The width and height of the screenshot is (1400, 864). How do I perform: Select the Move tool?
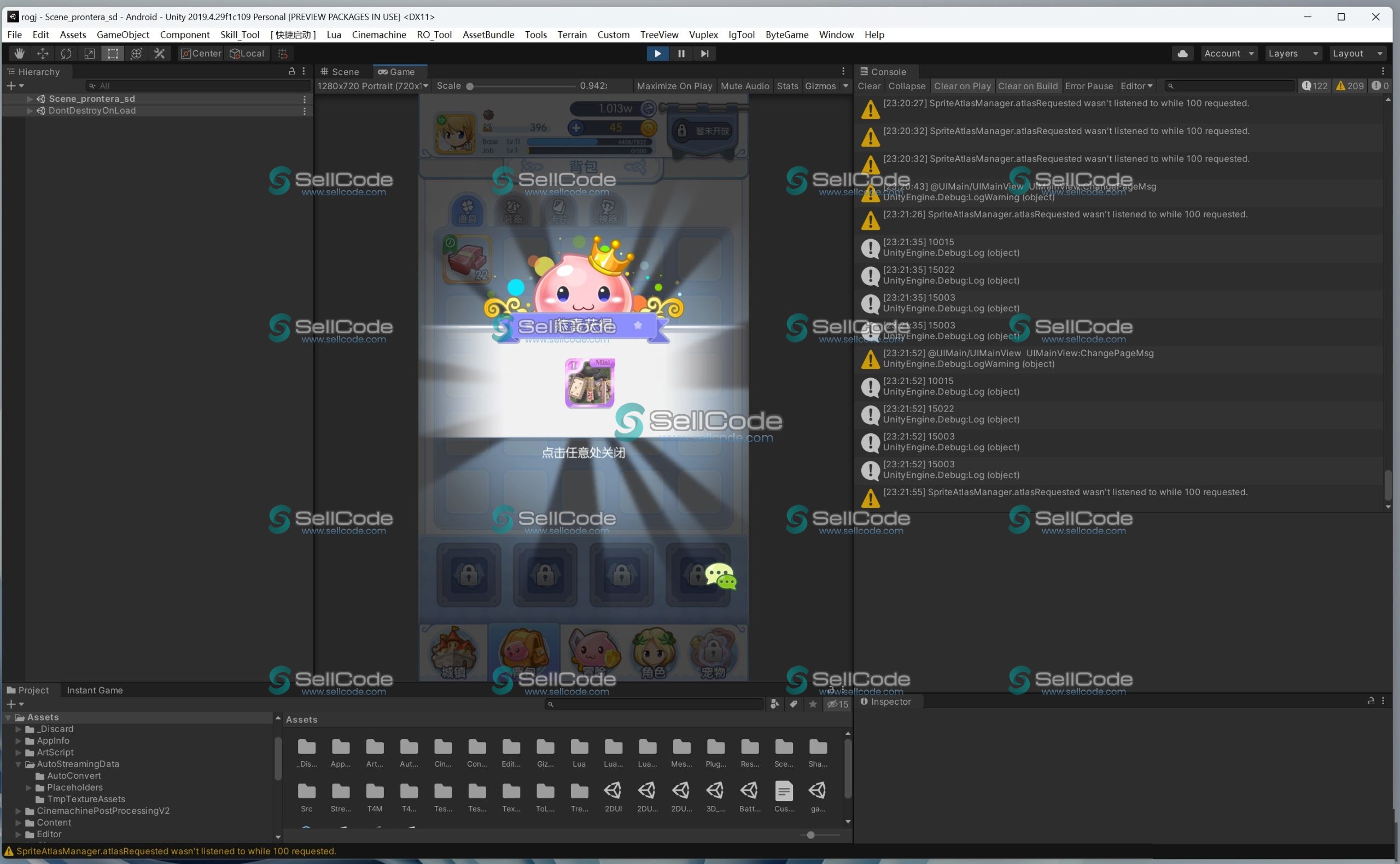pyautogui.click(x=43, y=53)
